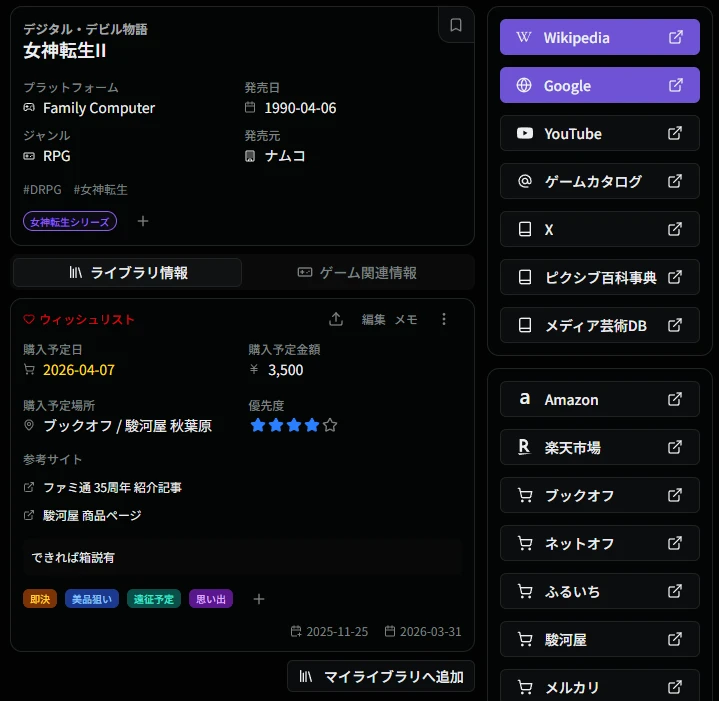Click the updated date 2026-03-31

click(430, 632)
